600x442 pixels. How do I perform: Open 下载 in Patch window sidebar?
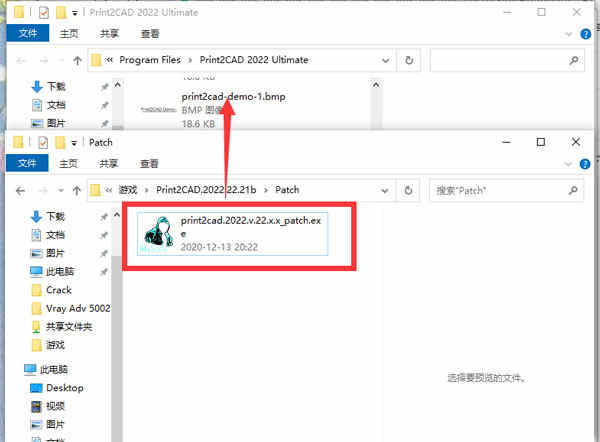pos(56,216)
